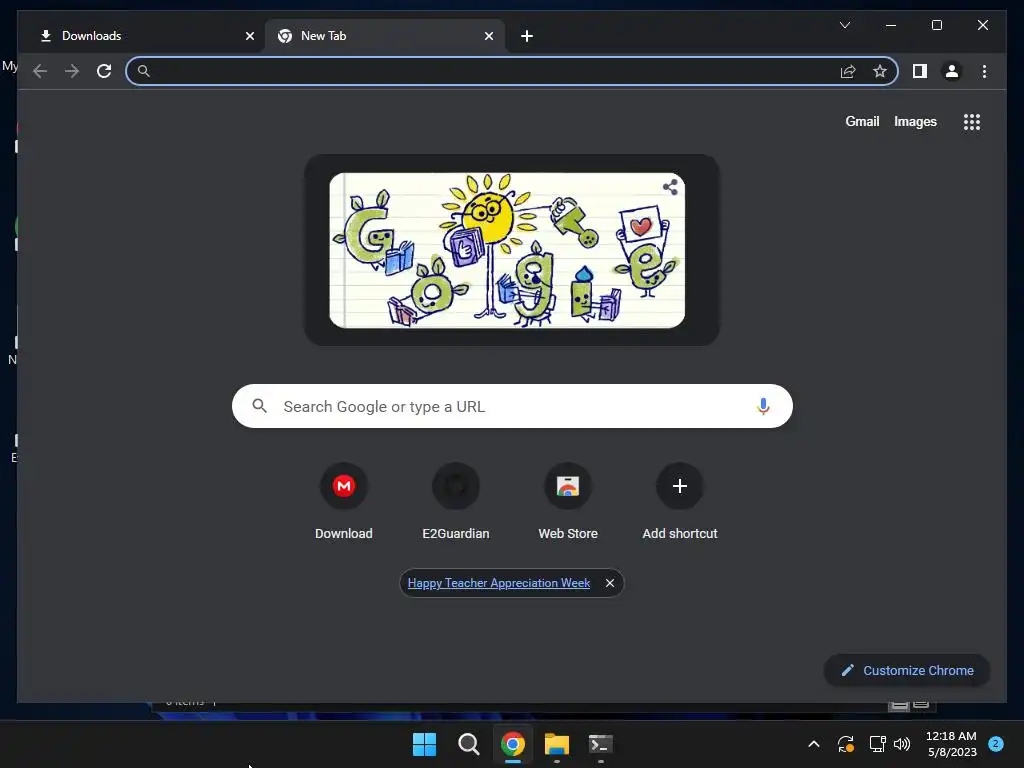1024x768 pixels.
Task: Dismiss the Teacher Appreciation Week promo
Action: [x=609, y=583]
